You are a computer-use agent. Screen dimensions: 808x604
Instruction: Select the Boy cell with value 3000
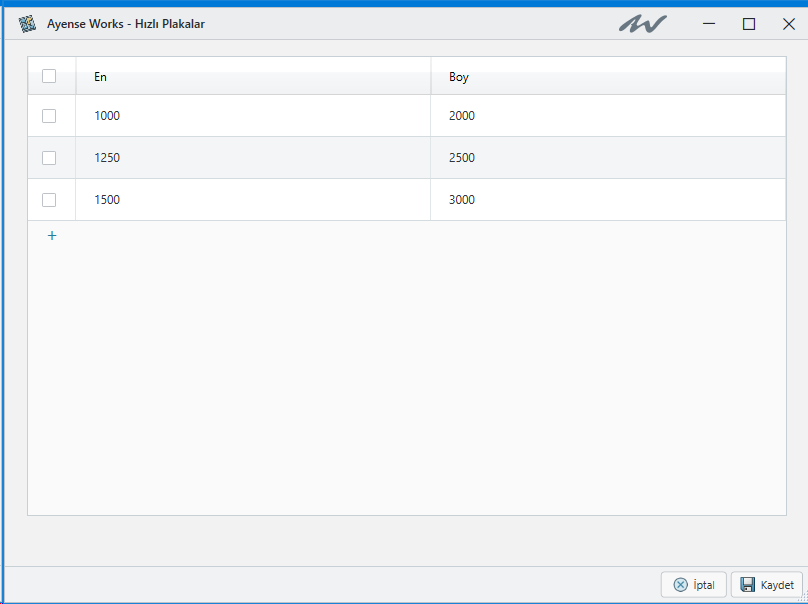pyautogui.click(x=608, y=200)
